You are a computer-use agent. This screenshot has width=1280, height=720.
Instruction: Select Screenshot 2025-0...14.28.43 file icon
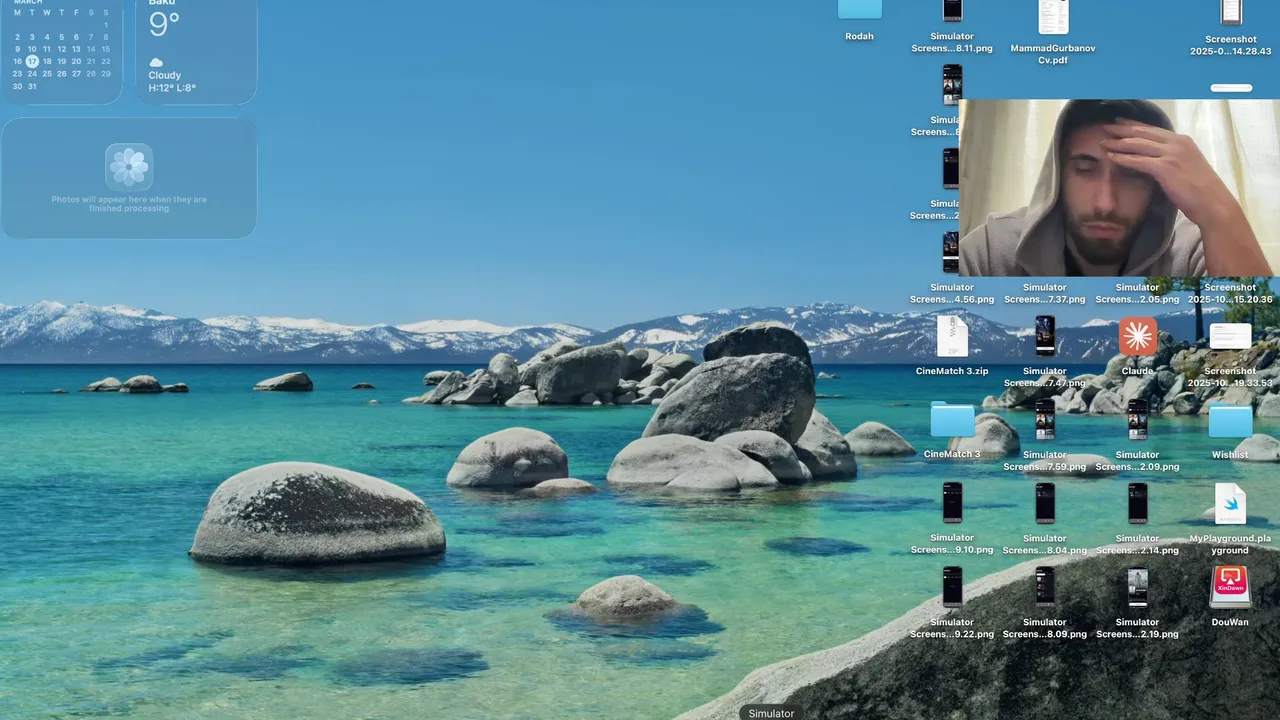click(1231, 12)
